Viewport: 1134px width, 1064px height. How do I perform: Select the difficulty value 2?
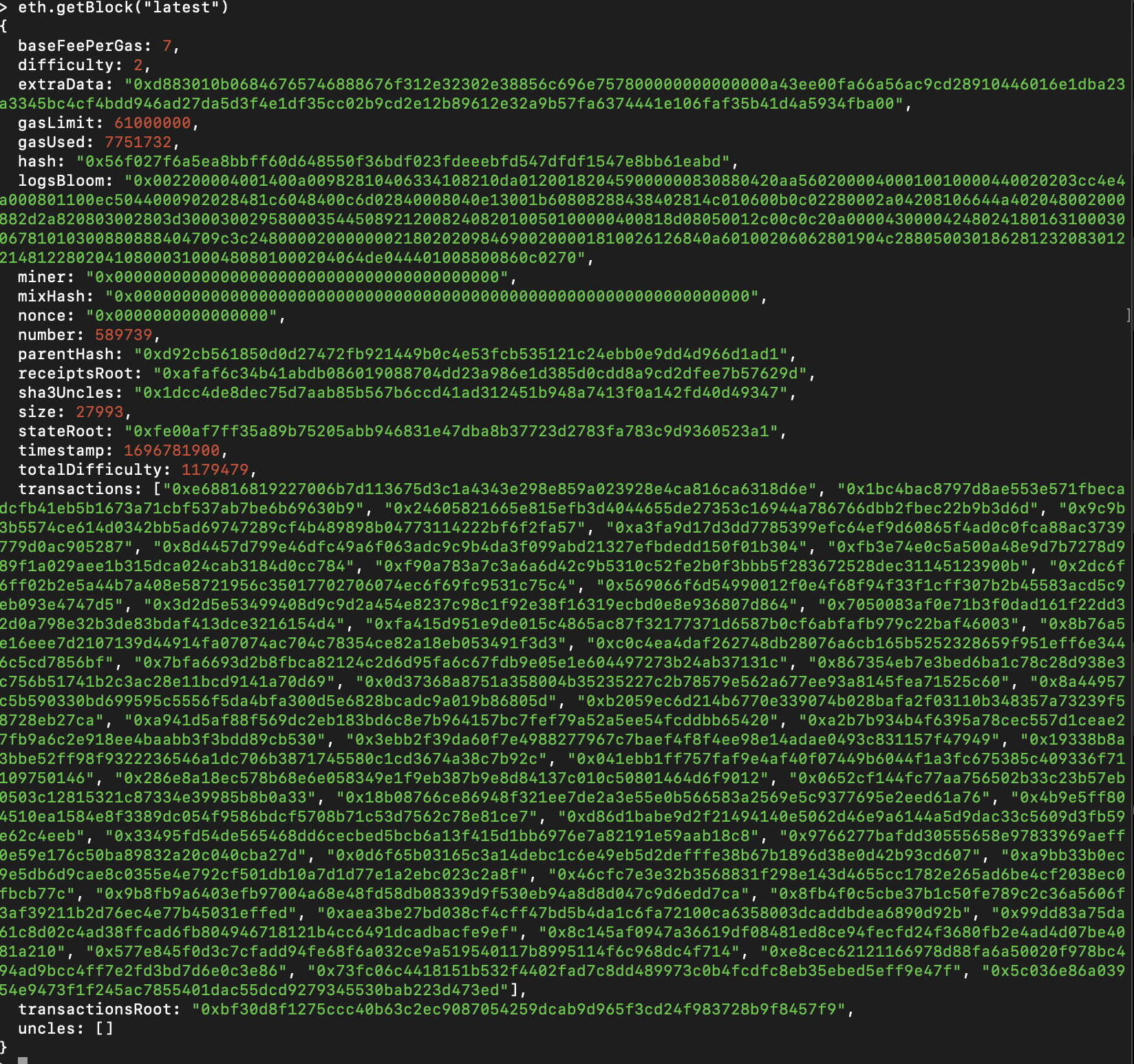(138, 65)
